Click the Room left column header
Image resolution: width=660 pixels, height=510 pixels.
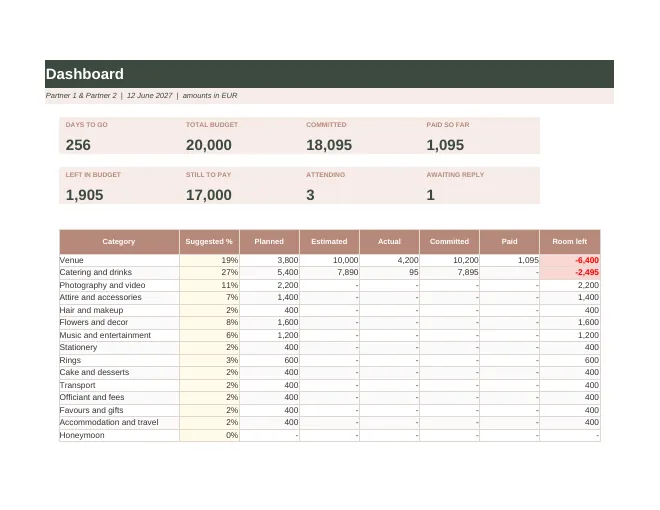570,242
